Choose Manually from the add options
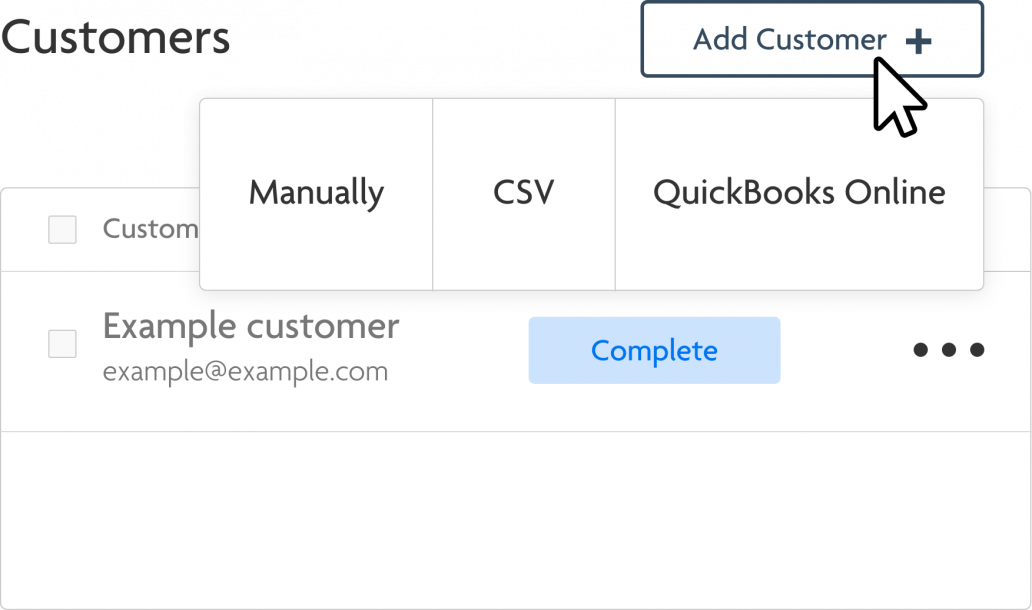1032x610 pixels. point(316,194)
